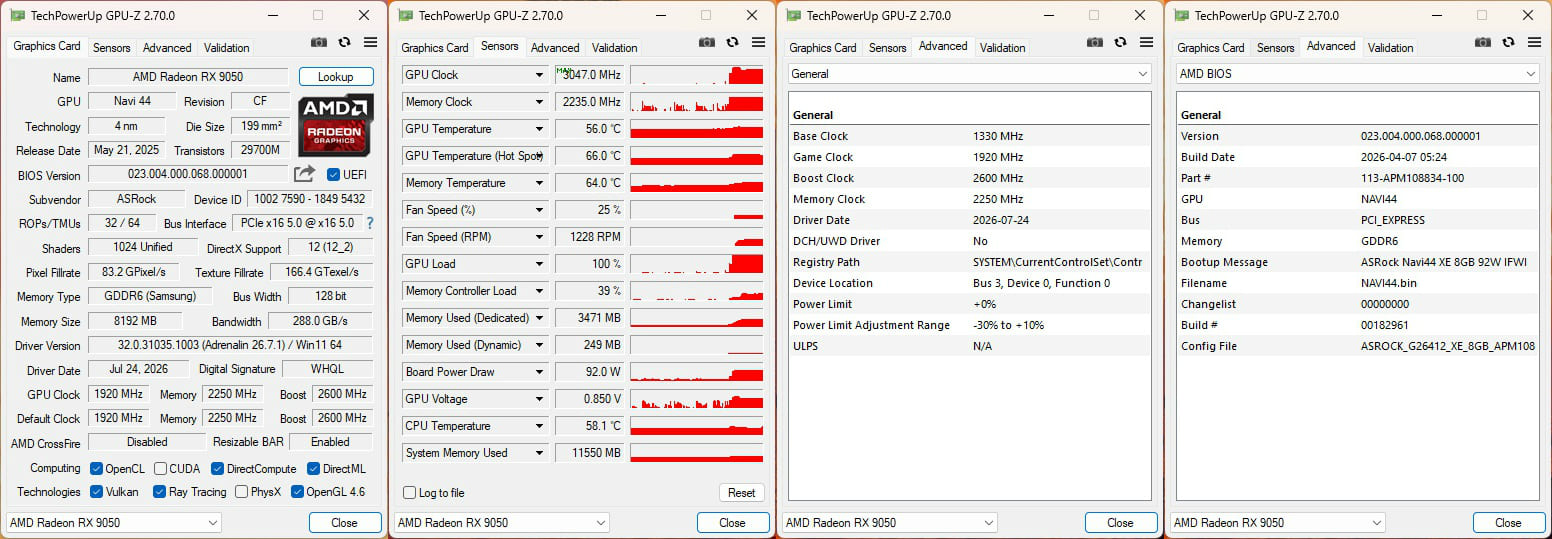This screenshot has height=539, width=1552.
Task: Open hamburger menu in Graphics Card window
Action: tap(371, 42)
